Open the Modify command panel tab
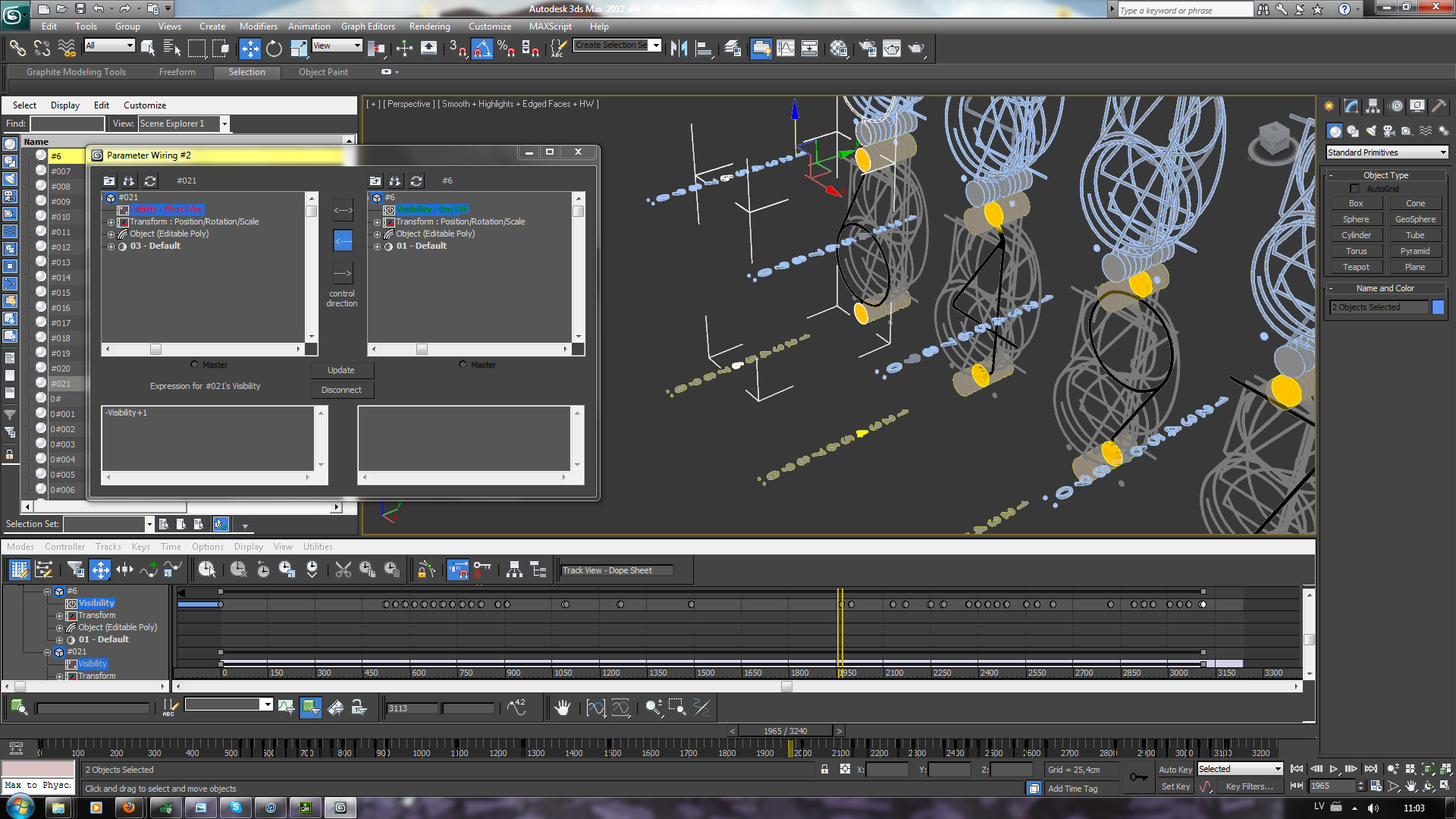 coord(1351,106)
